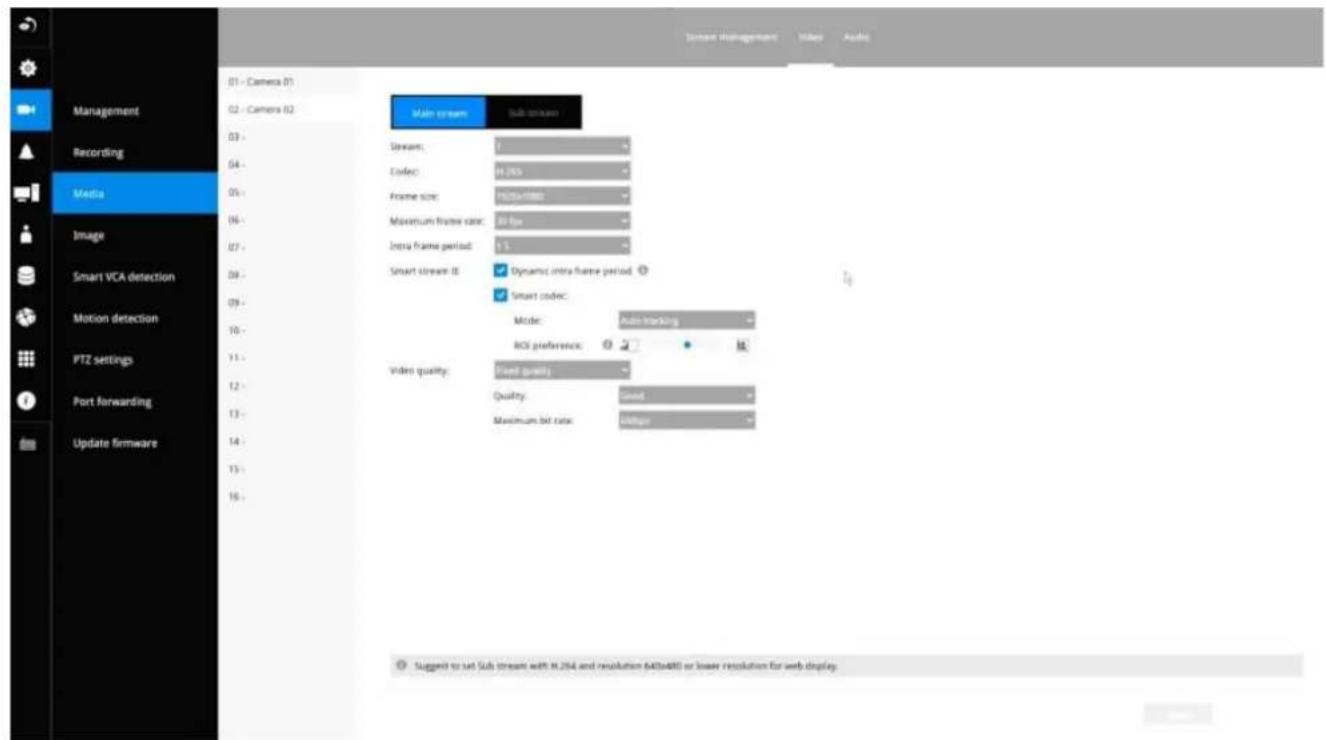The width and height of the screenshot is (1326, 740).
Task: Click the bottom-most dim sidebar icon
Action: point(29,443)
